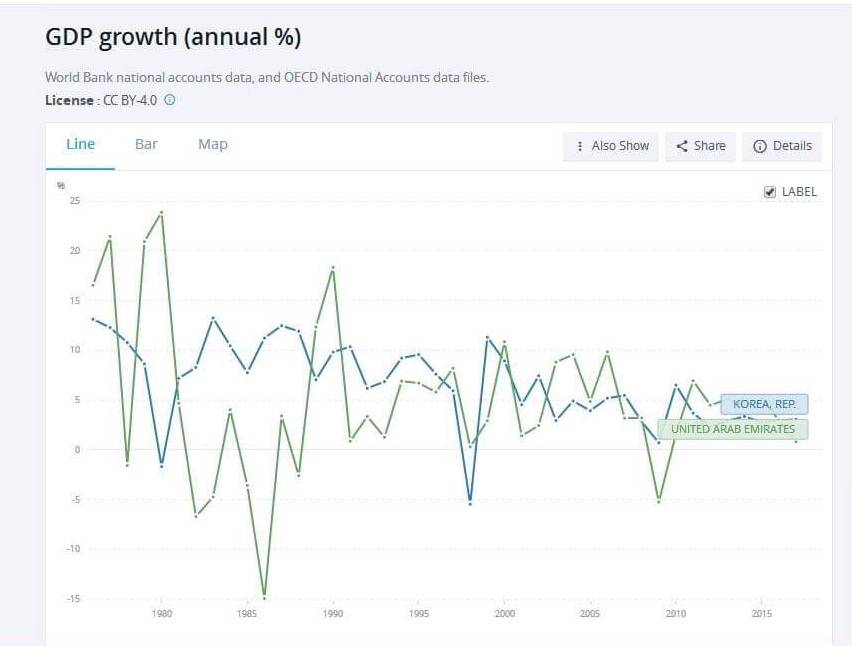
Task: Click the green line's 2009 trough point
Action: tap(658, 500)
